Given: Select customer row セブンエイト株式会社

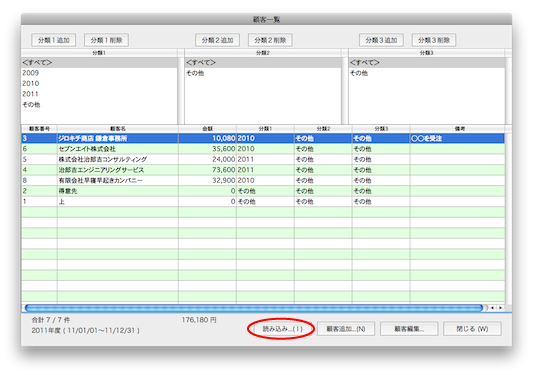Looking at the screenshot, I should point(263,149).
